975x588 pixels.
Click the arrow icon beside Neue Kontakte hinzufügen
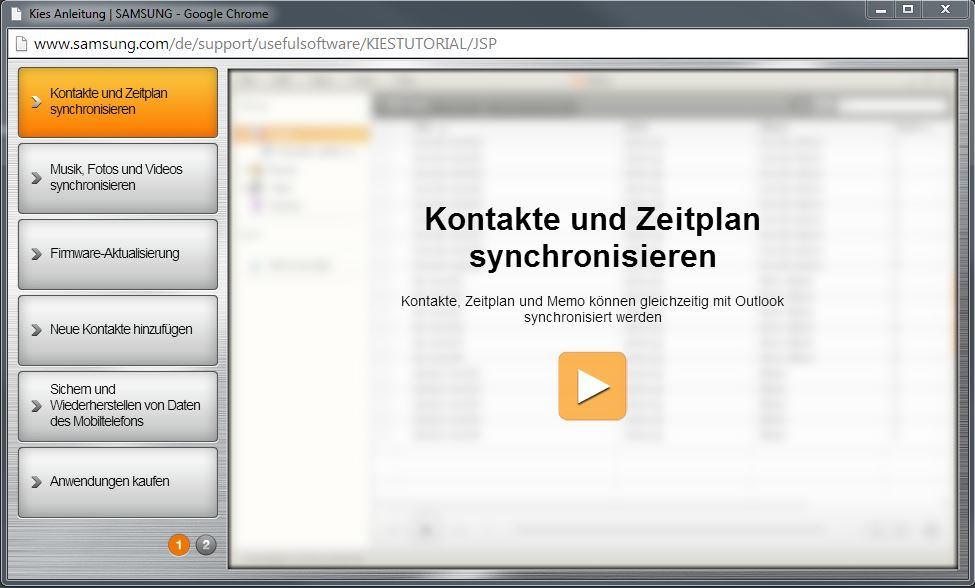tap(36, 330)
